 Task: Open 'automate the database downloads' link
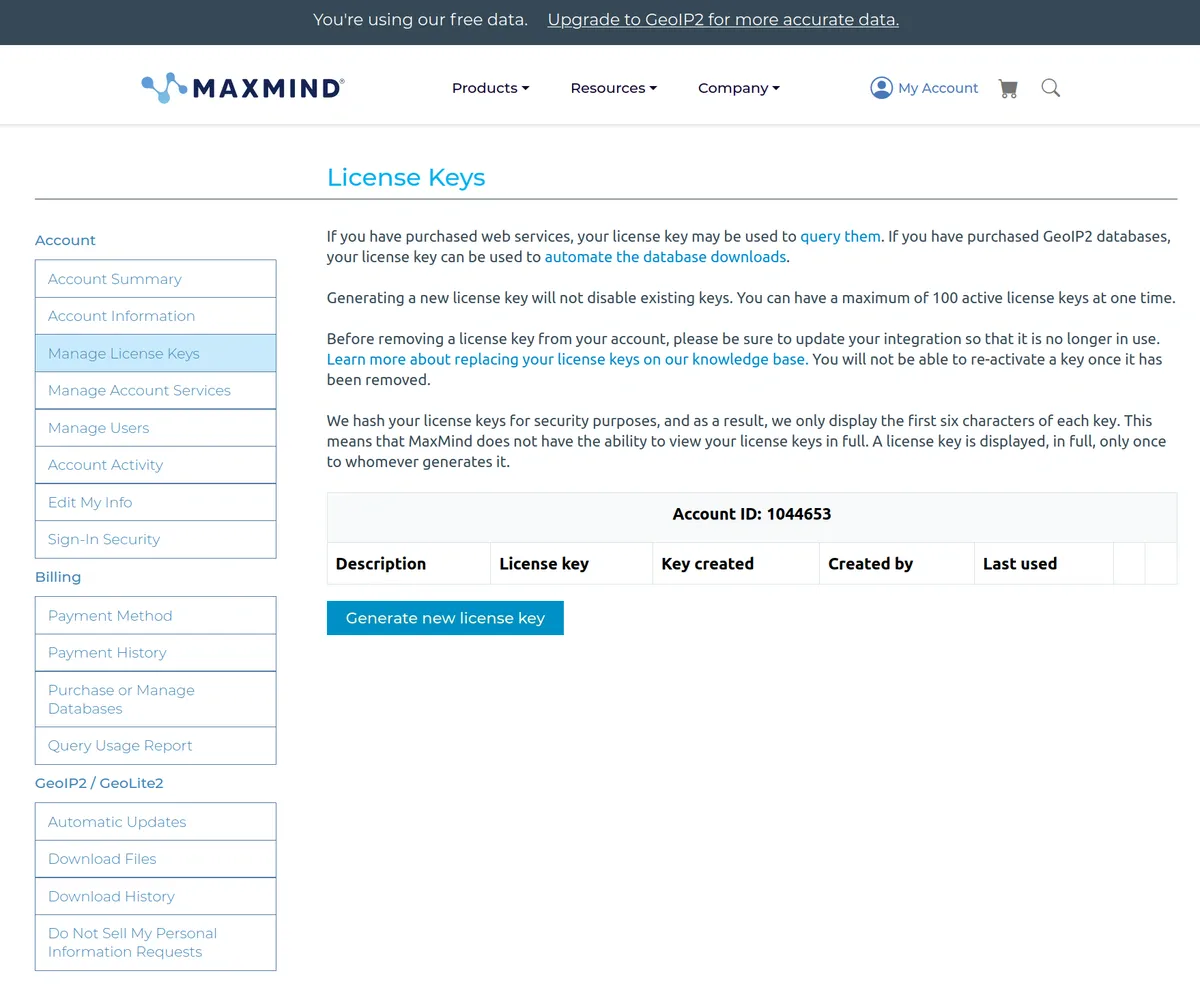(x=665, y=257)
